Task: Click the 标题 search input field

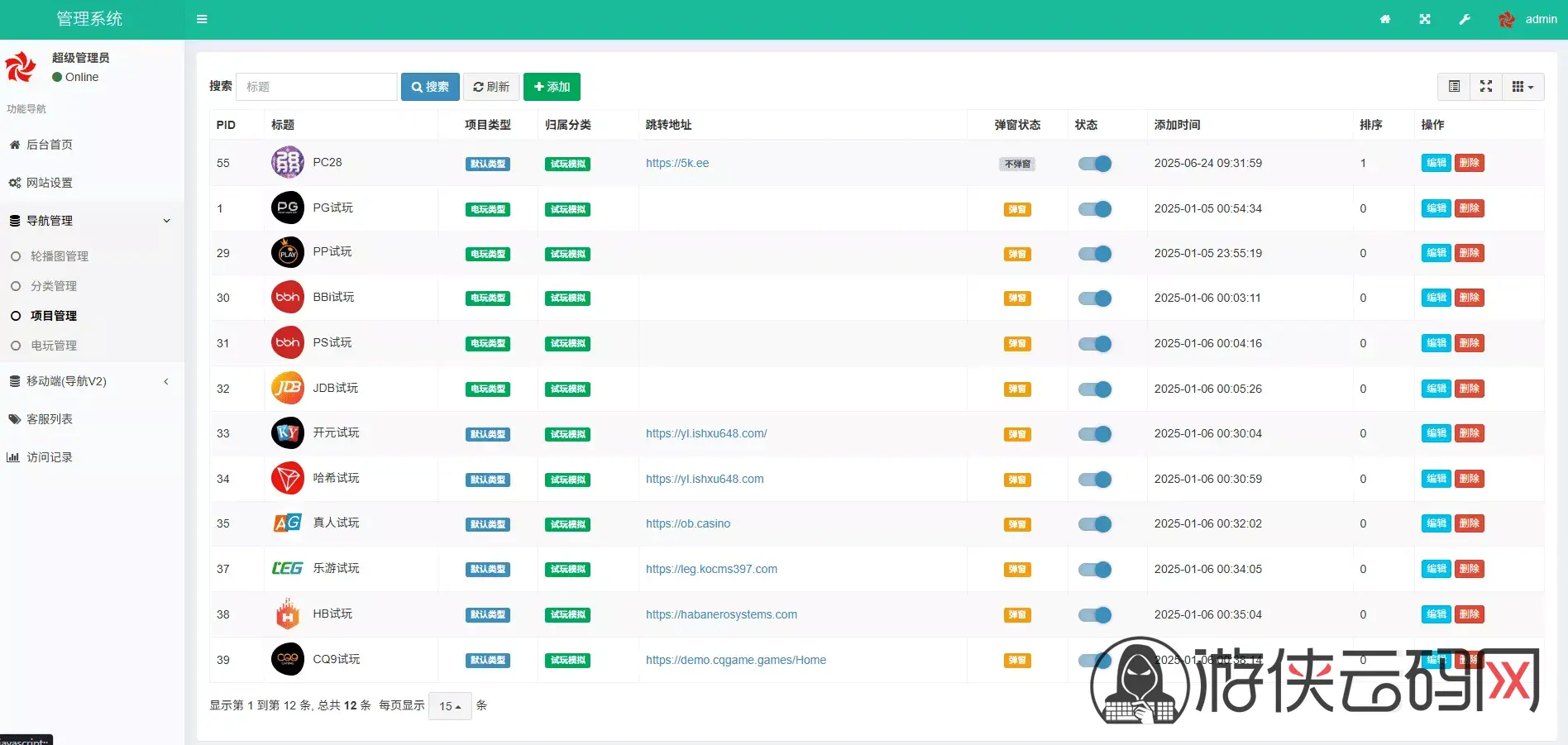Action: tap(316, 87)
